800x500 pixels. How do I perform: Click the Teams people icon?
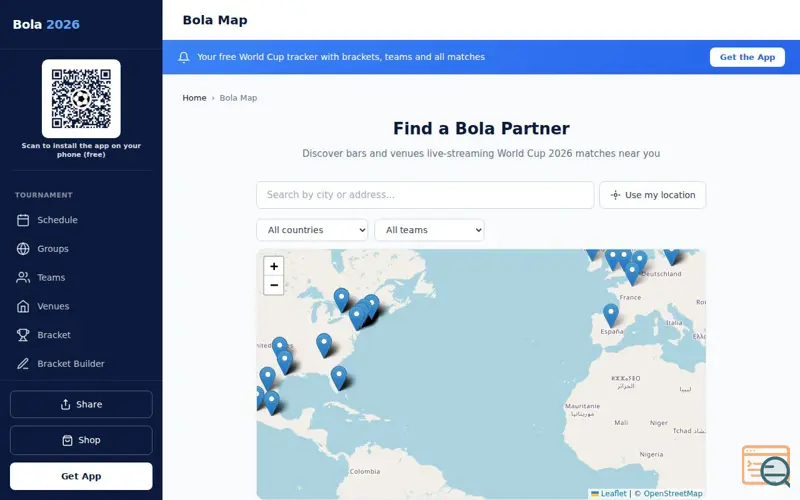[23, 278]
